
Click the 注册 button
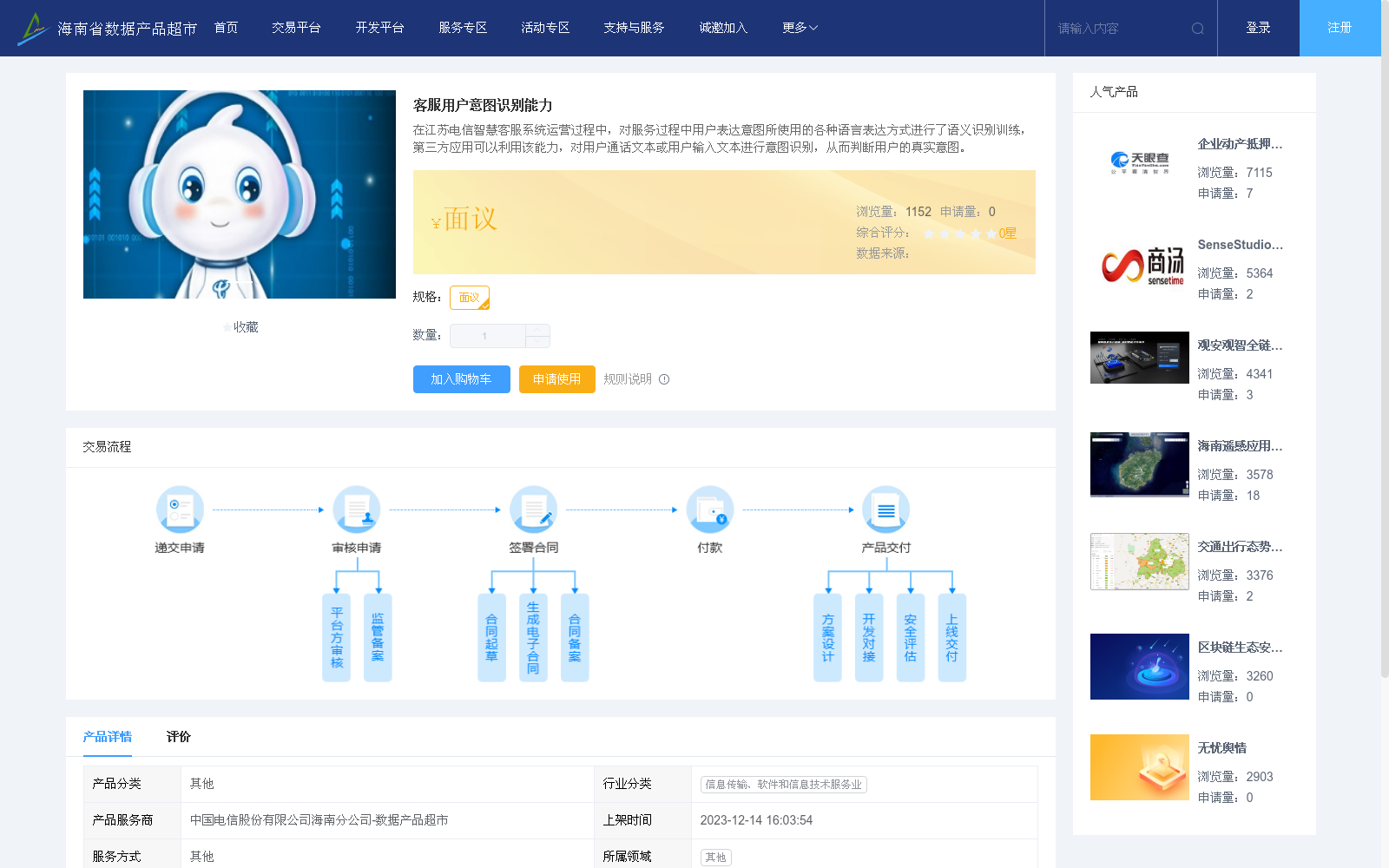click(1340, 28)
